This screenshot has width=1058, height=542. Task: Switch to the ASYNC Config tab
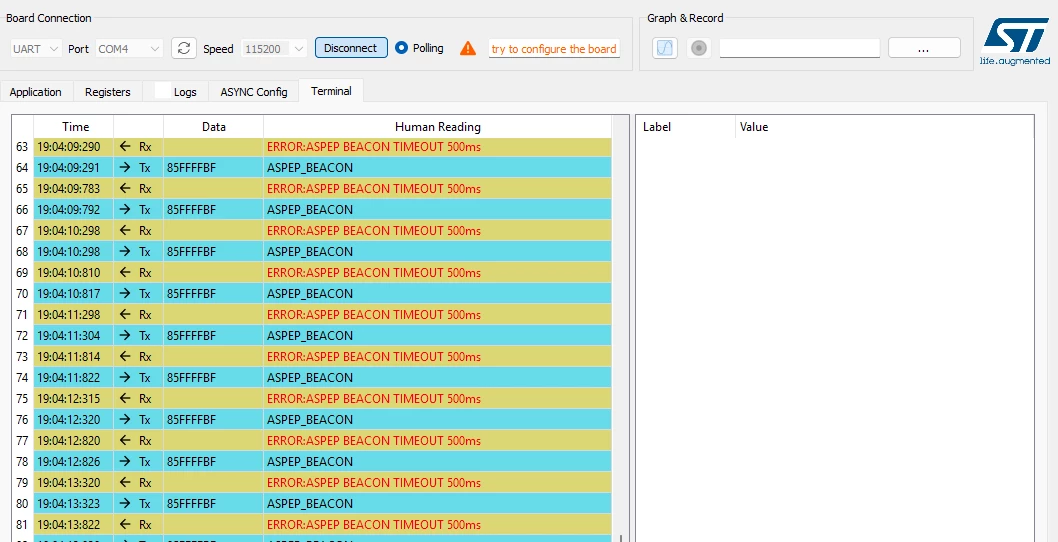coord(254,92)
